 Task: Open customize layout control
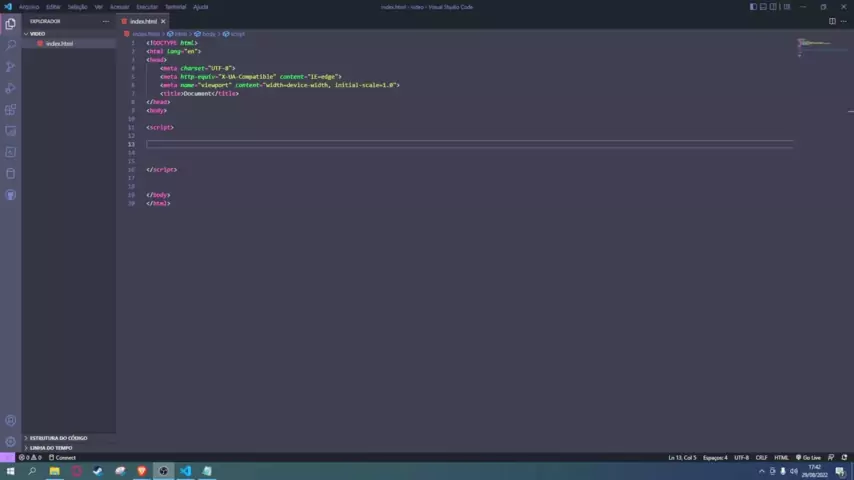point(787,7)
